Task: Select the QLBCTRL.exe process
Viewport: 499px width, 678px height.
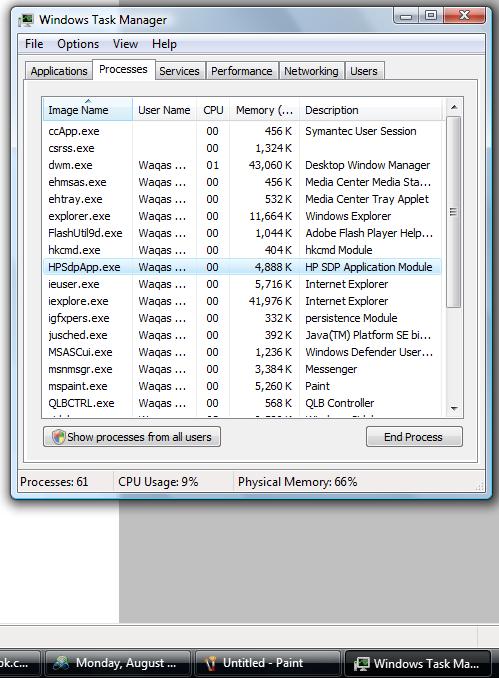Action: coord(242,403)
